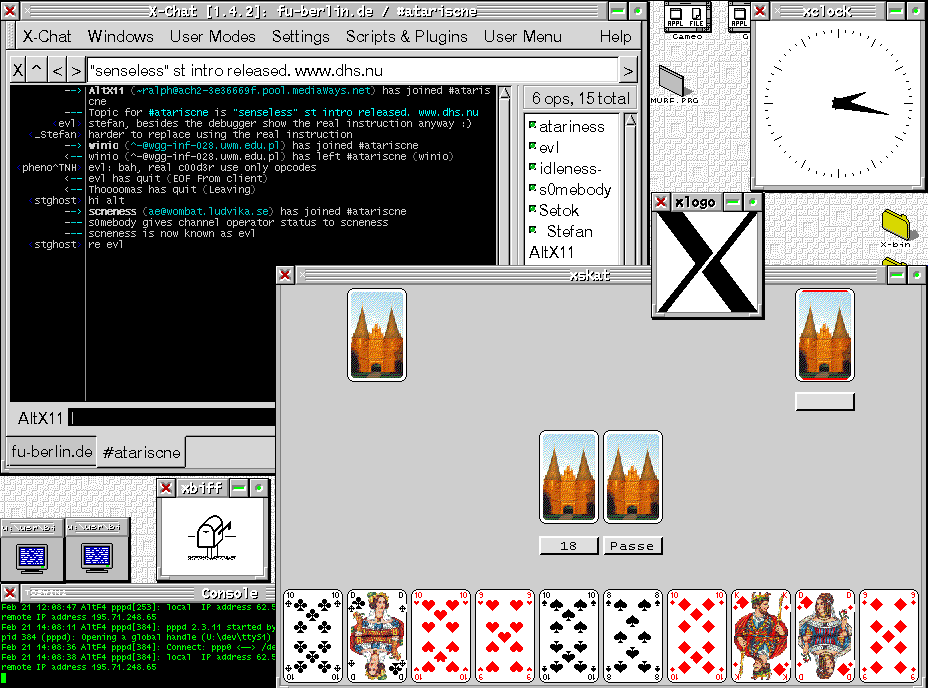Screen dimensions: 928x688
Task: Click the caret (^) button beside the topic bar
Action: 37,70
